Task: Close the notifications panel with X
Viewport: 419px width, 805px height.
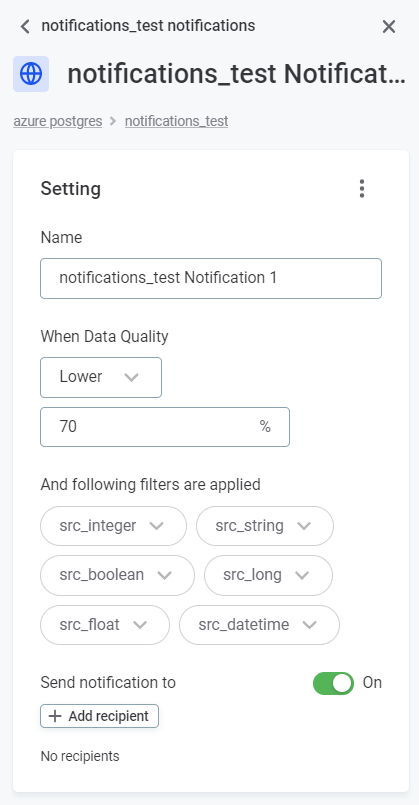Action: [389, 27]
